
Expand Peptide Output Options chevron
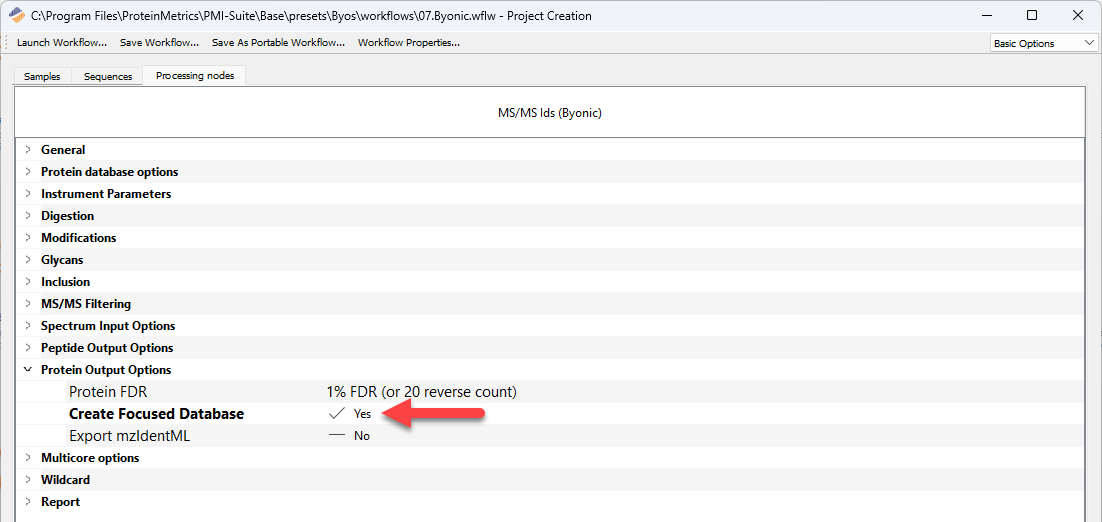tap(27, 348)
